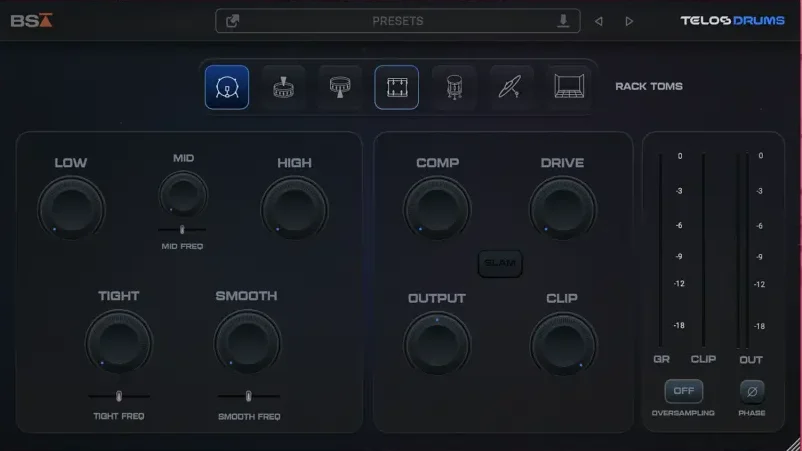Click the OVERSAMPLING label text
The width and height of the screenshot is (802, 451).
click(x=683, y=413)
